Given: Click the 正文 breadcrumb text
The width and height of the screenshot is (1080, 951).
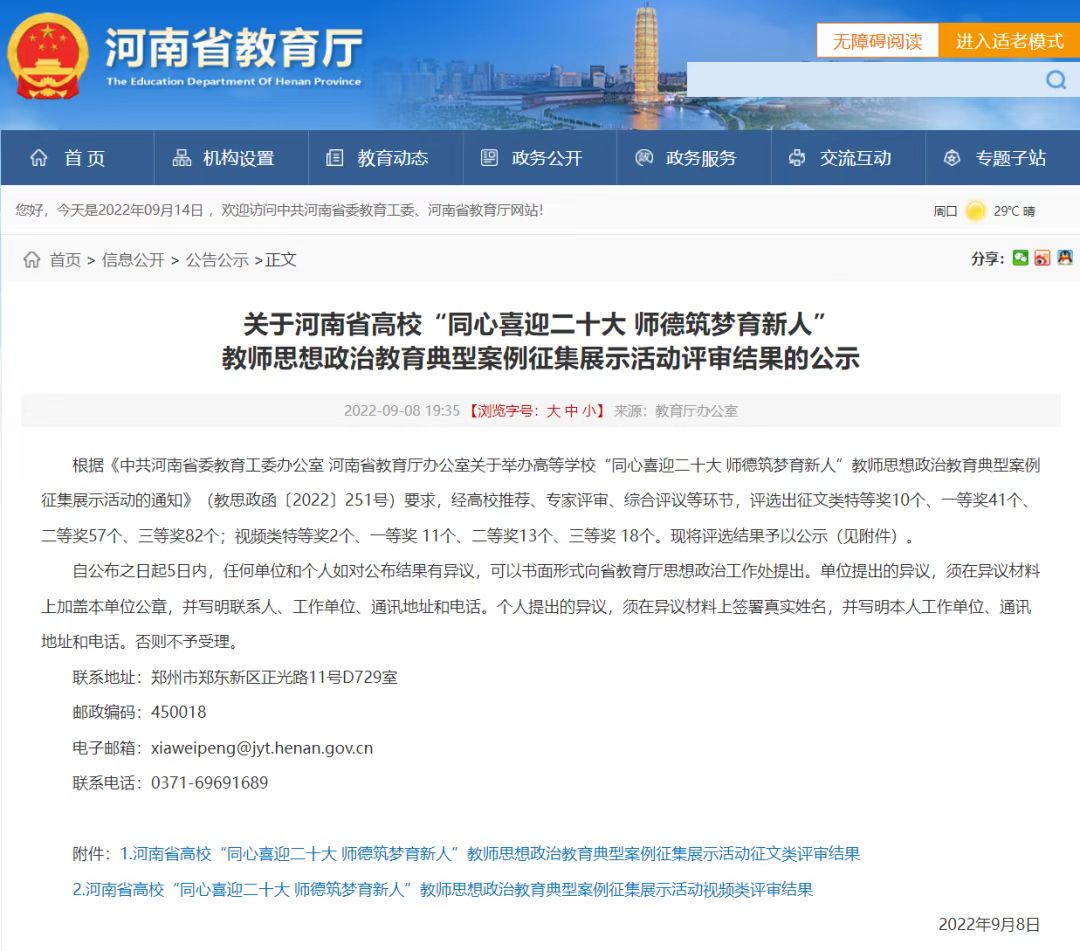Looking at the screenshot, I should [x=281, y=260].
